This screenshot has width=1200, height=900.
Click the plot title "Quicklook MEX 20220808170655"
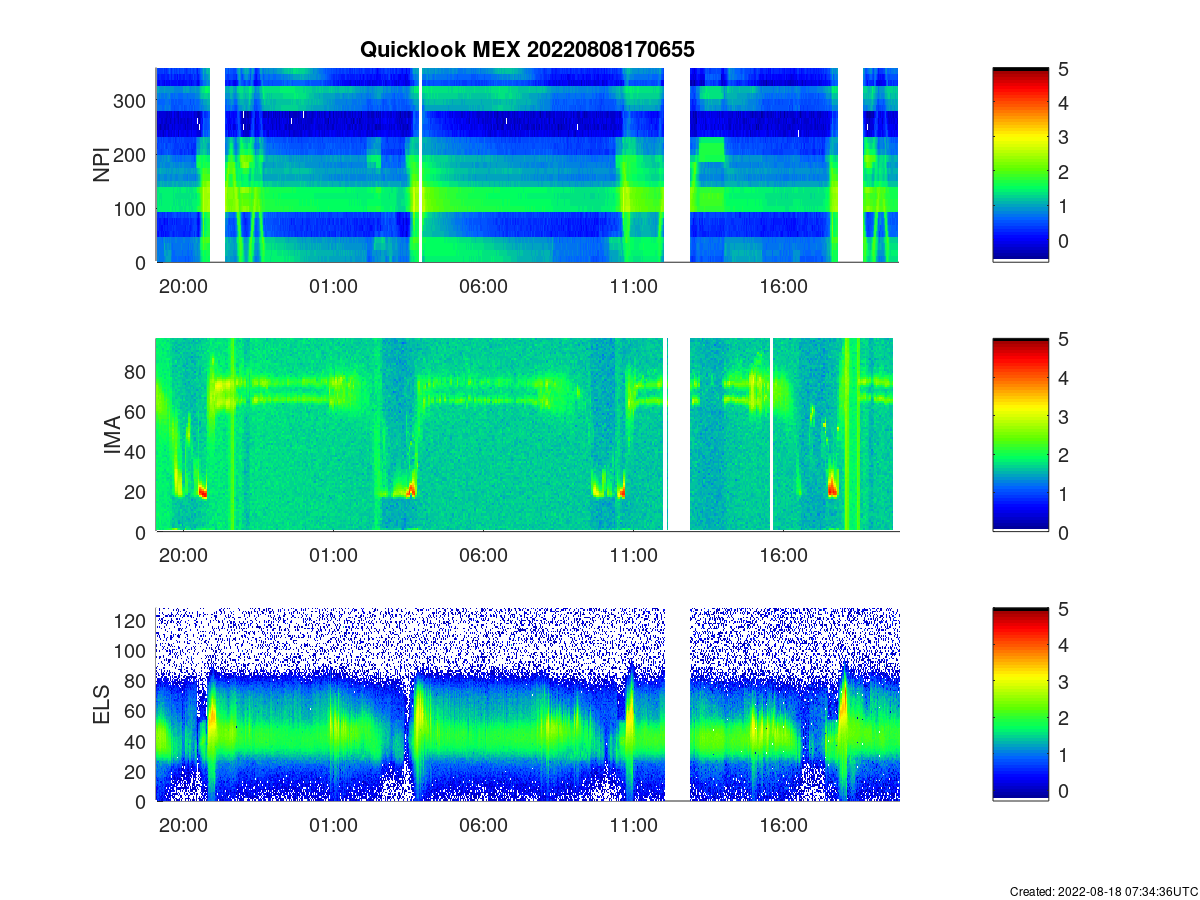pyautogui.click(x=527, y=49)
